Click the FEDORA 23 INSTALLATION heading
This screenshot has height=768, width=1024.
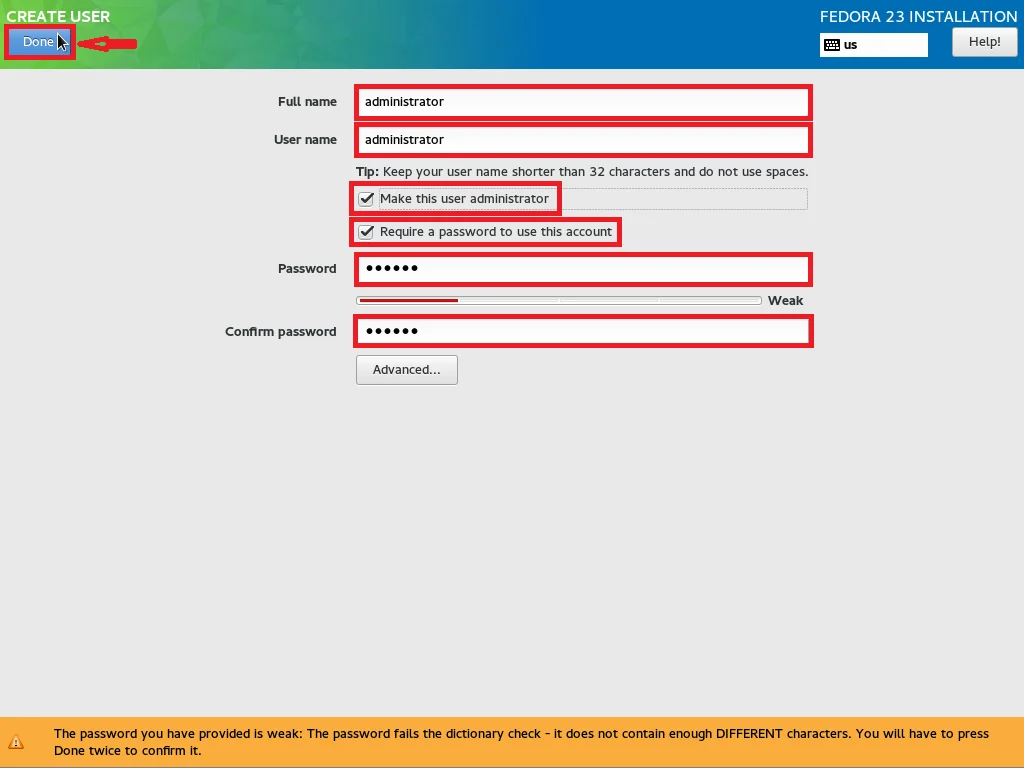918,16
